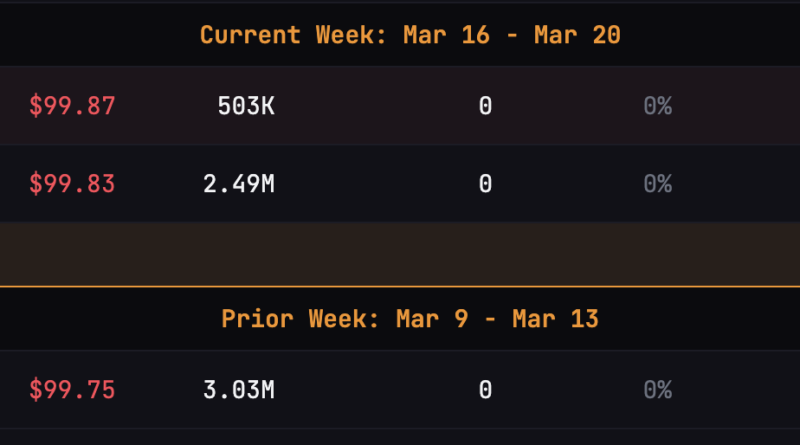Click the Current Week: Mar 16 - Mar 20 header
This screenshot has width=800, height=445.
coord(410,35)
